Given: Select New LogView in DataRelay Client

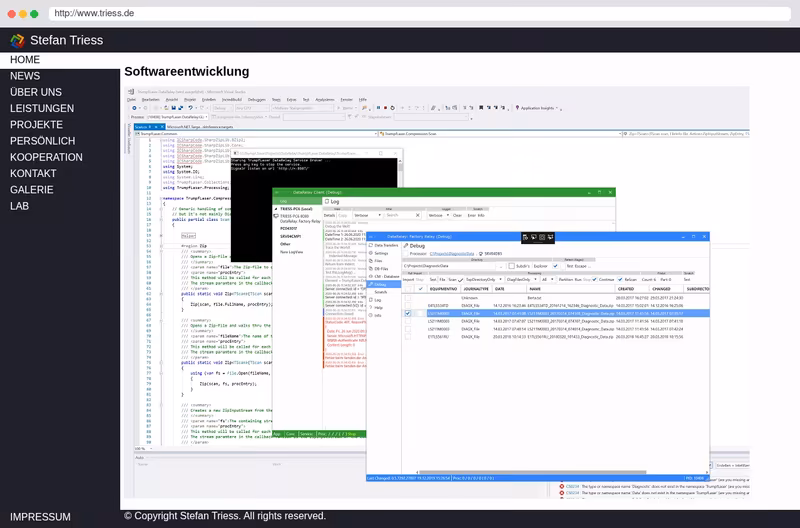Looking at the screenshot, I should tap(291, 252).
